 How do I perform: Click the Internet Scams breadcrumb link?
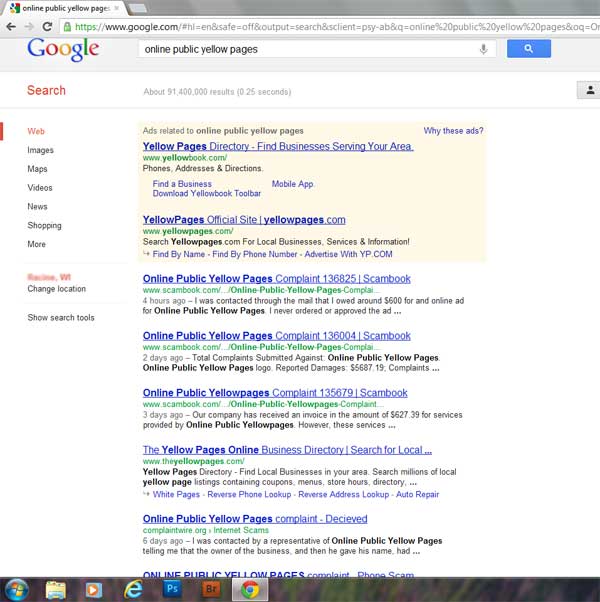click(x=241, y=530)
